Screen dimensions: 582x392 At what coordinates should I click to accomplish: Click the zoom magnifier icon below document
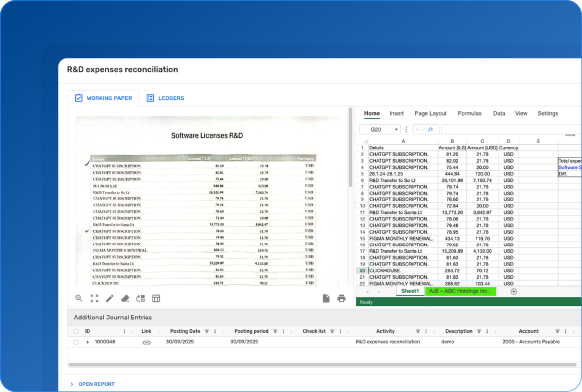click(x=79, y=298)
